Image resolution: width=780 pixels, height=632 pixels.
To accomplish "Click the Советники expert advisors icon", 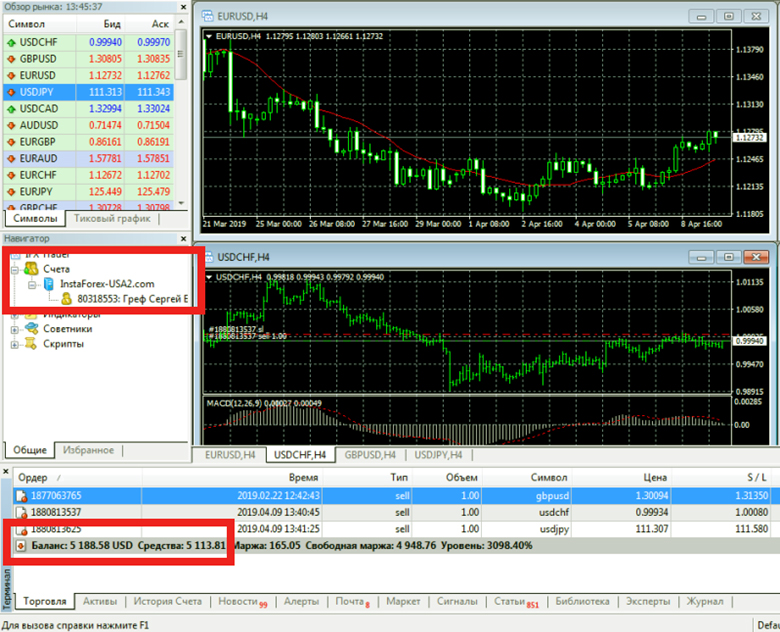I will click(x=31, y=328).
